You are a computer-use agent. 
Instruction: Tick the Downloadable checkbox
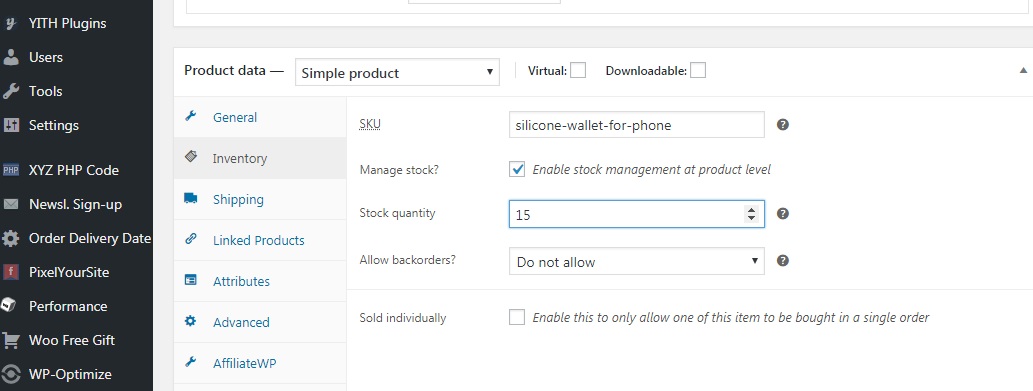698,70
